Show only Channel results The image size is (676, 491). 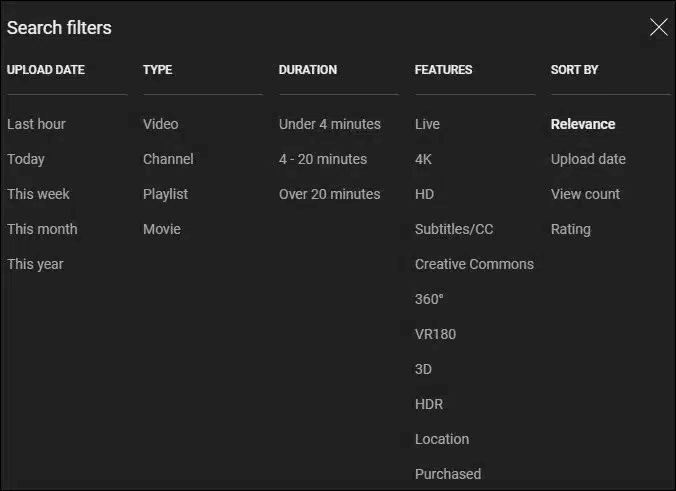168,159
